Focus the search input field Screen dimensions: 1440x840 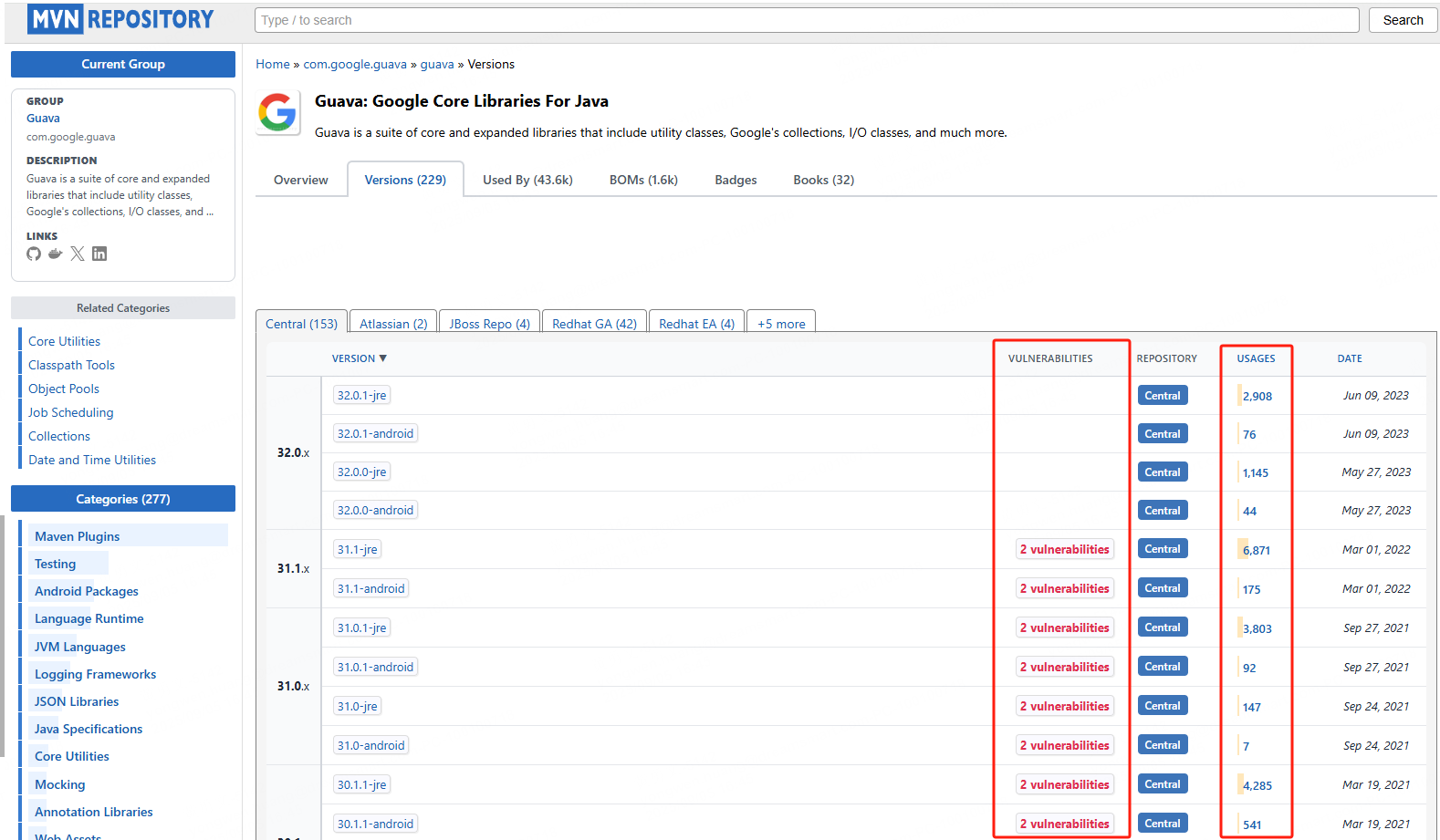tap(807, 20)
